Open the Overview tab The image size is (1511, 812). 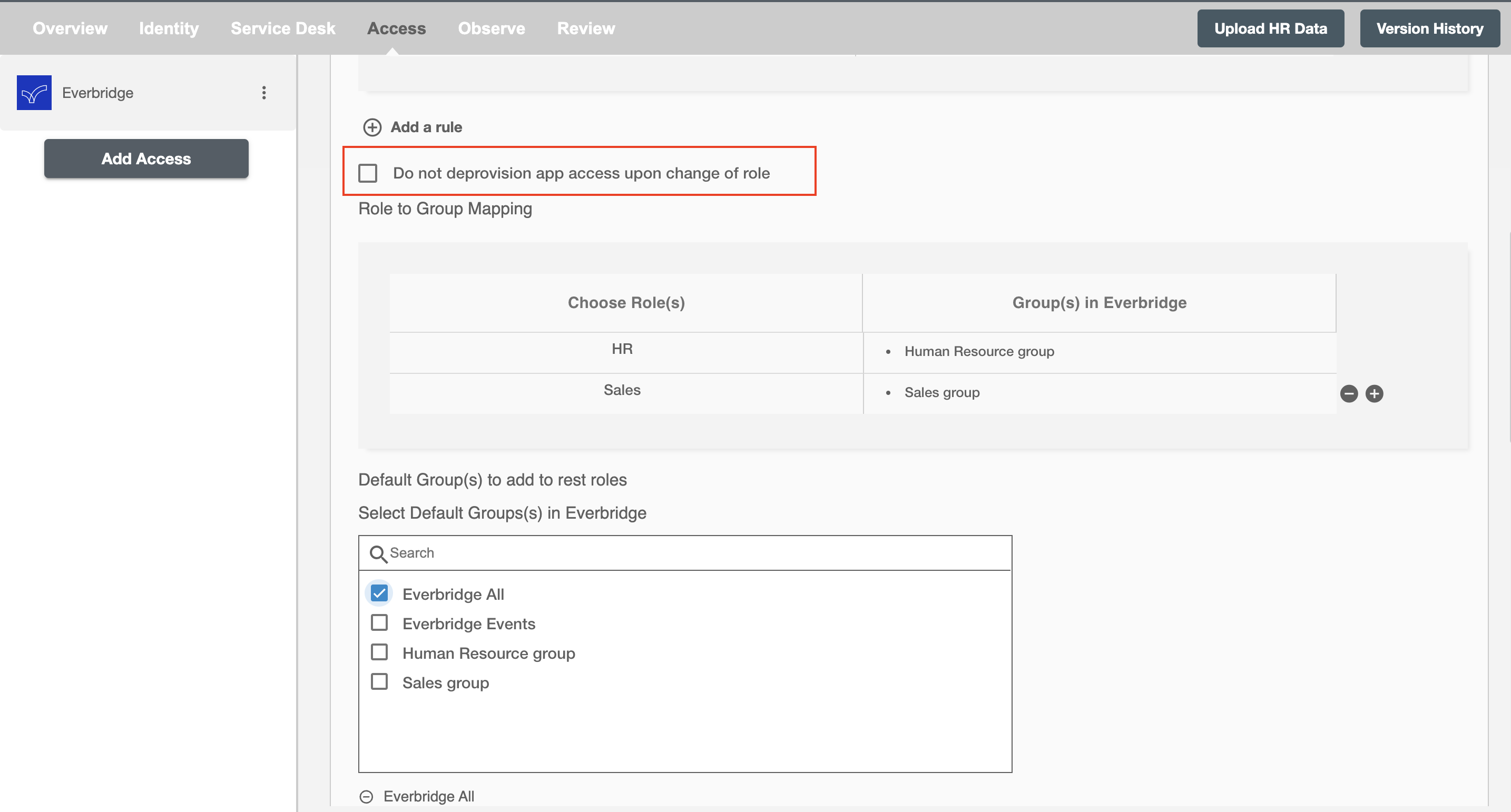point(70,28)
